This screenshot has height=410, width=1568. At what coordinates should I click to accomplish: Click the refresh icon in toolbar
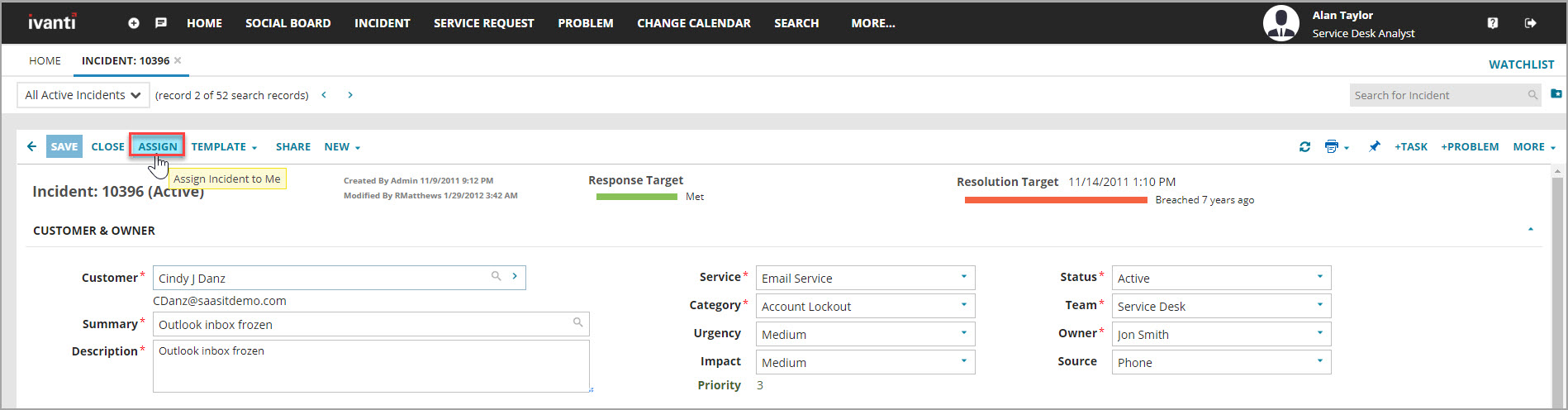click(x=1304, y=147)
